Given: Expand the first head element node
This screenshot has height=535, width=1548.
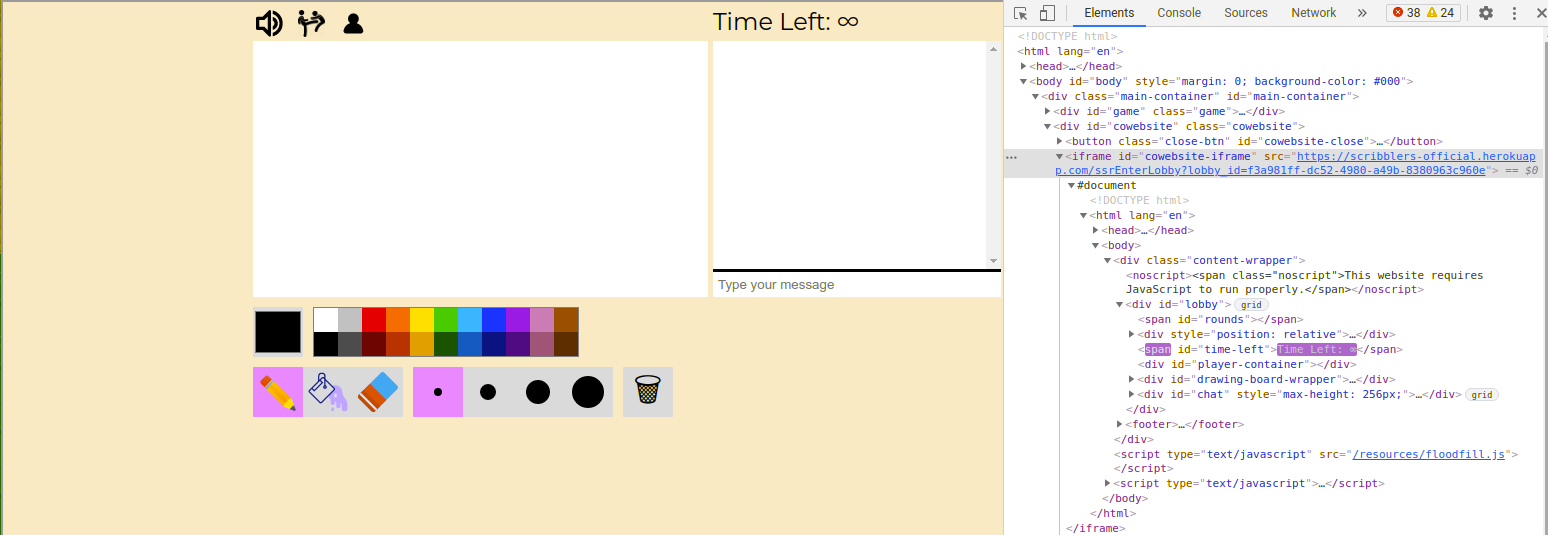Looking at the screenshot, I should [1023, 66].
